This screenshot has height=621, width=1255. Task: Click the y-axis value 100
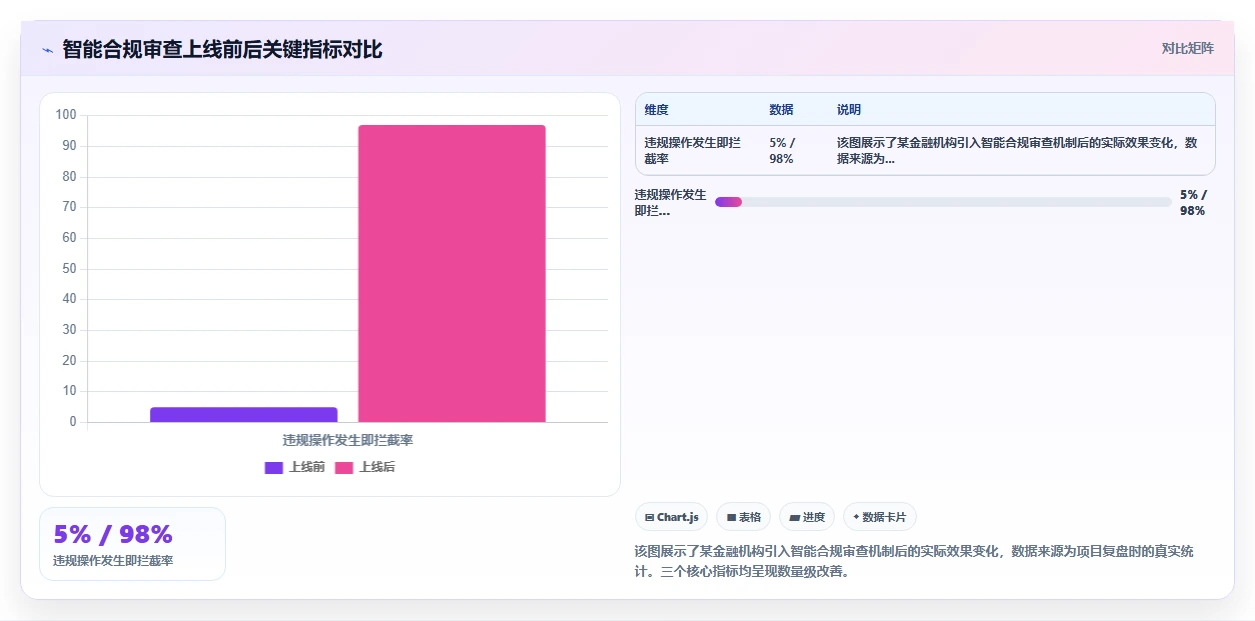click(x=66, y=115)
